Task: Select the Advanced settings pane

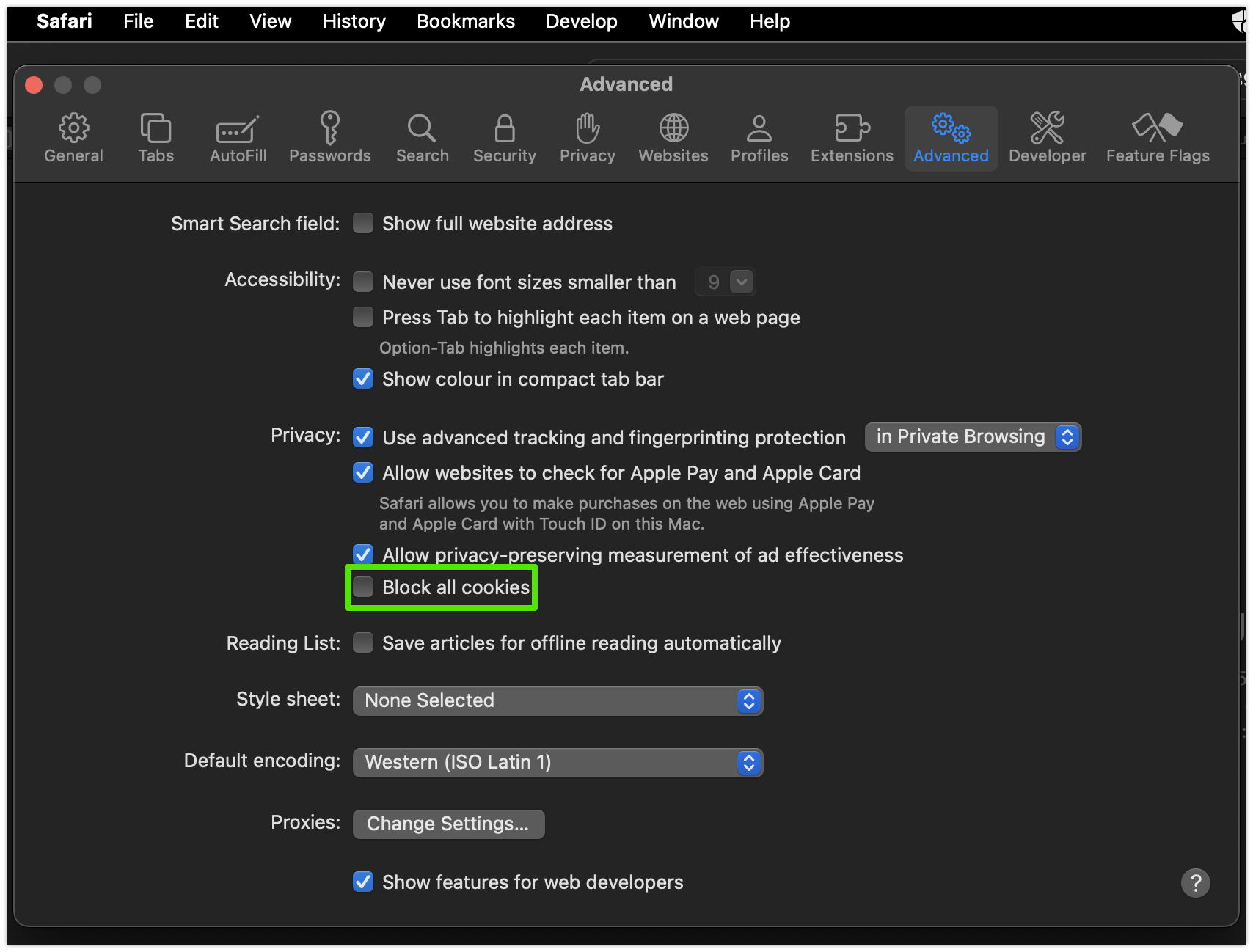Action: tap(951, 138)
